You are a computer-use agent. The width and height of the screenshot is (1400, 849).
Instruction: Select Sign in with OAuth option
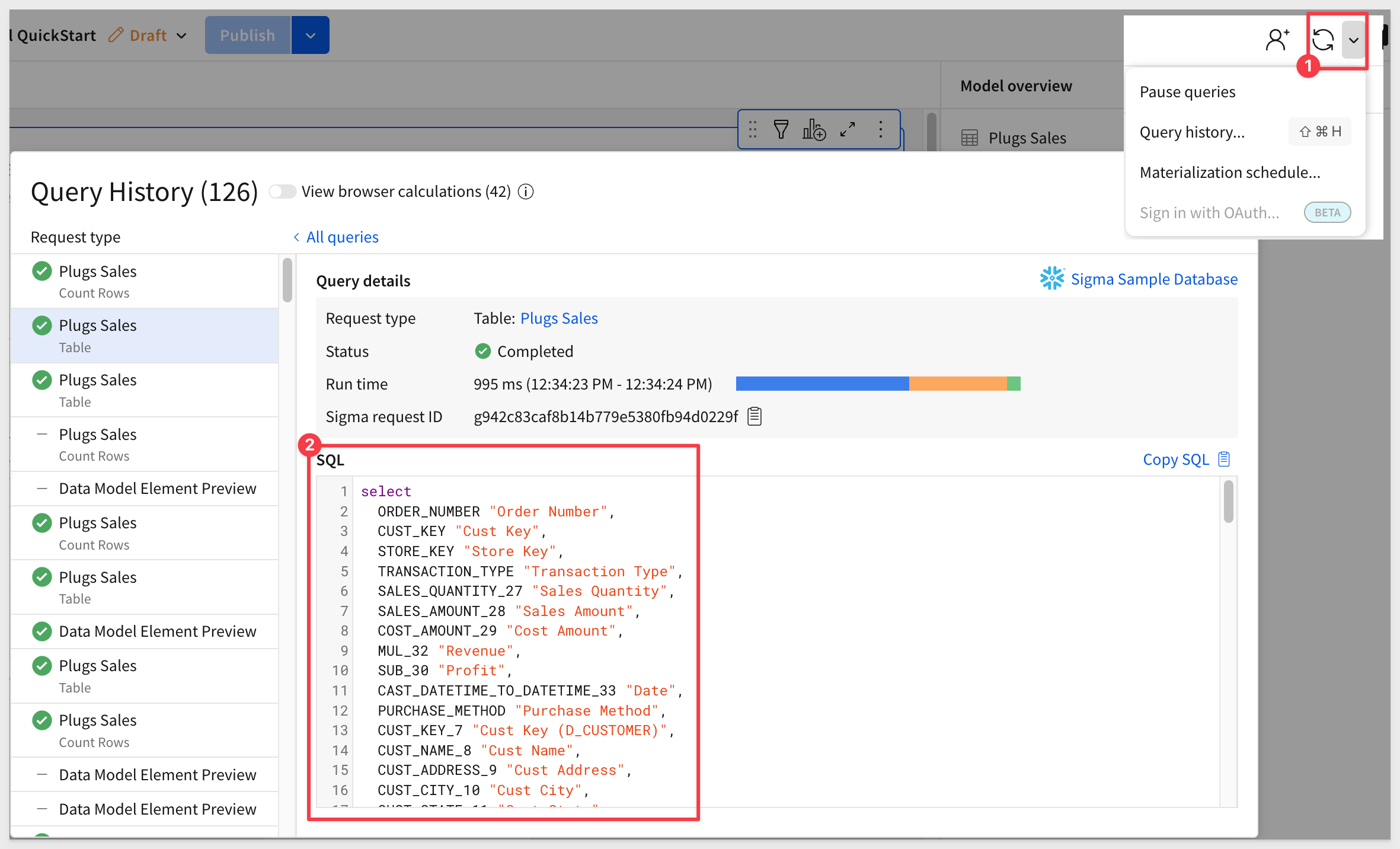1245,212
